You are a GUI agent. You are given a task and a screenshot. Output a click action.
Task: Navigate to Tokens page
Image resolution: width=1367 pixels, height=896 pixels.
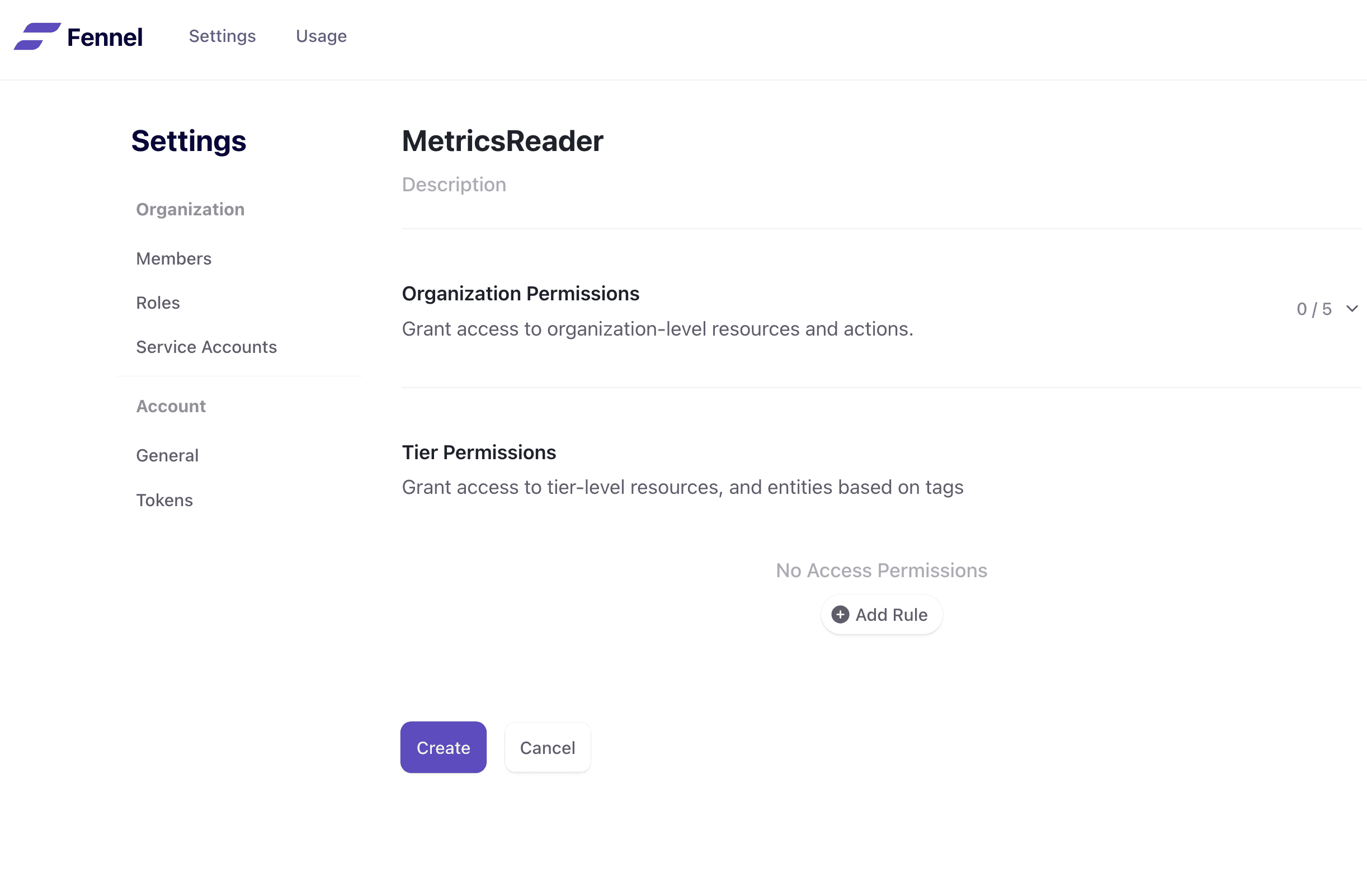click(164, 500)
